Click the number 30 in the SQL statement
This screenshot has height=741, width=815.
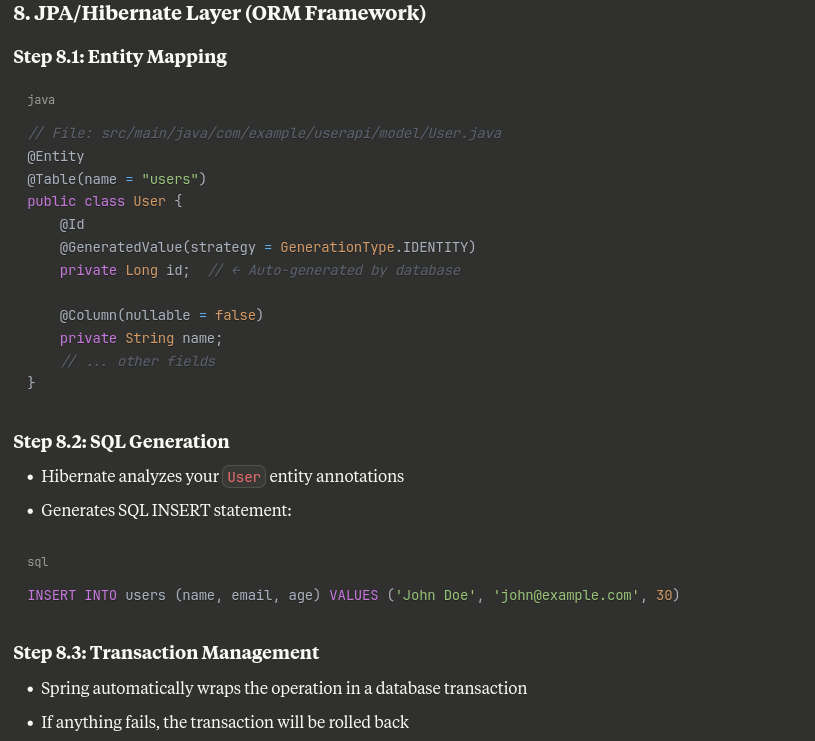click(x=664, y=596)
